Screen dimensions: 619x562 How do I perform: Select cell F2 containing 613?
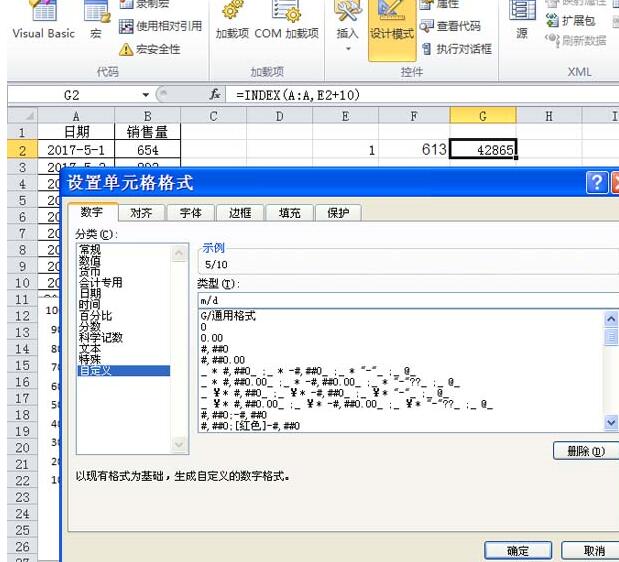414,150
